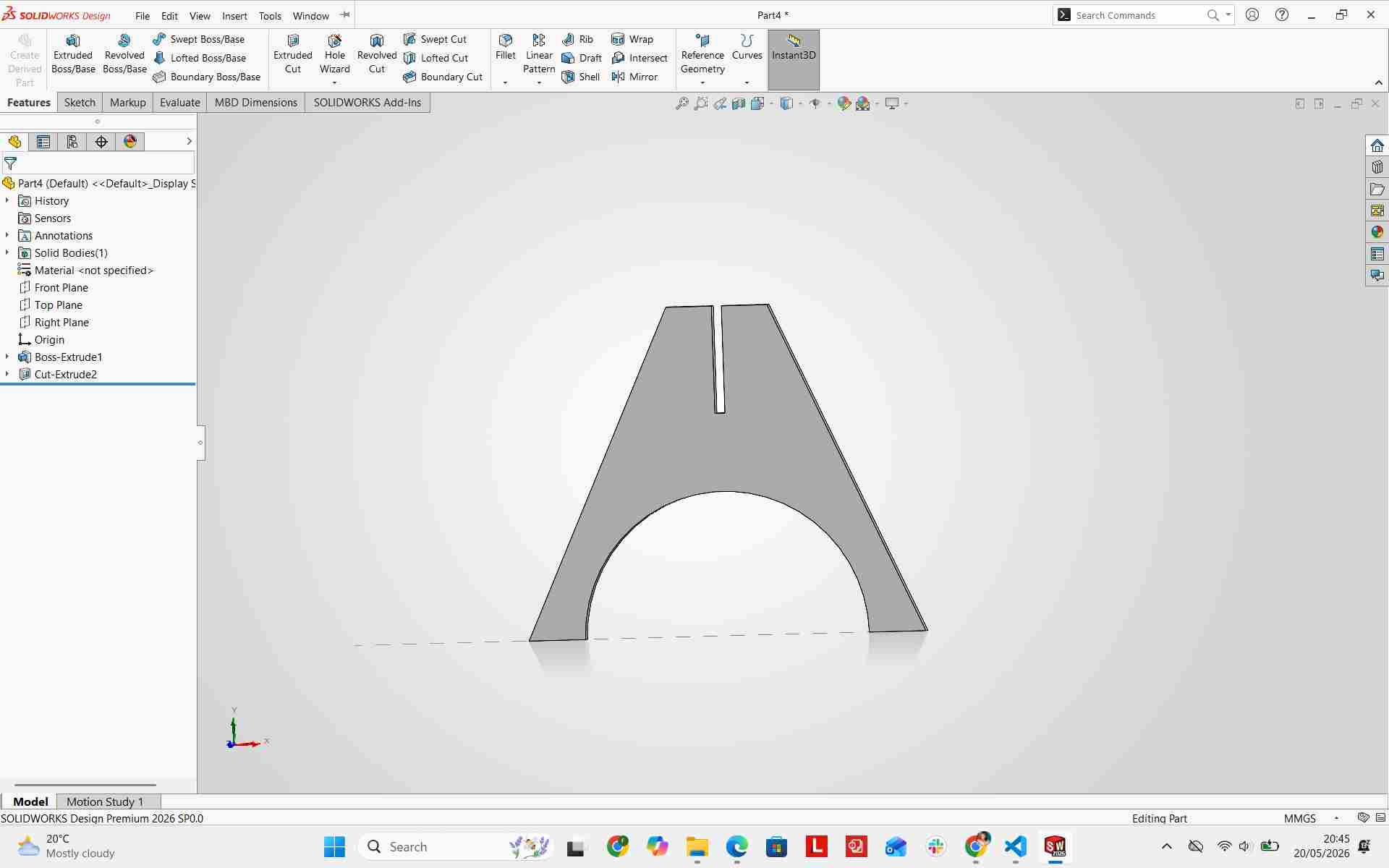This screenshot has height=868, width=1389.
Task: Open the Help question mark icon
Action: coord(1282,14)
